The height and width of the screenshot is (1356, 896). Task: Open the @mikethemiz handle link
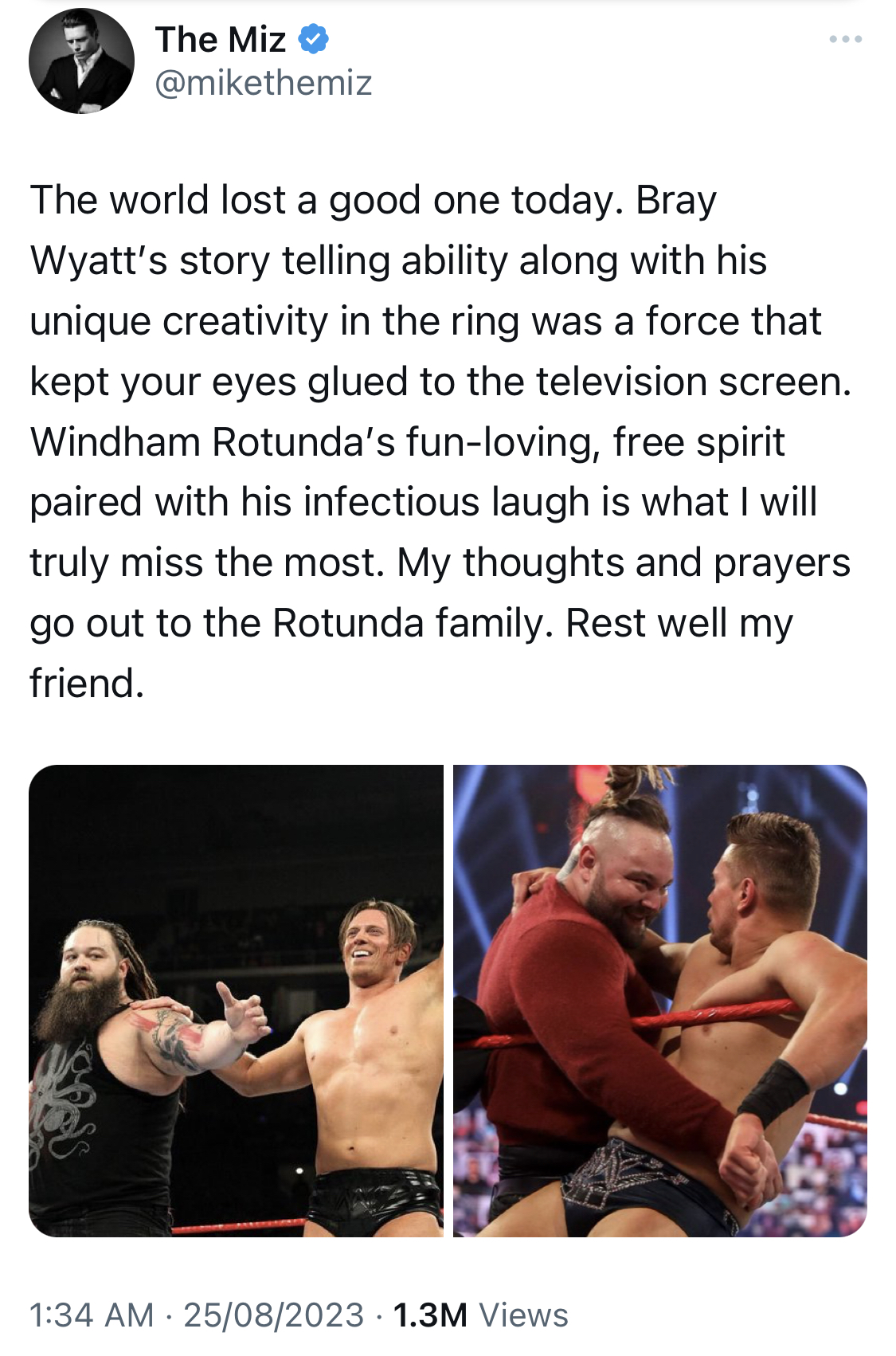[x=263, y=83]
